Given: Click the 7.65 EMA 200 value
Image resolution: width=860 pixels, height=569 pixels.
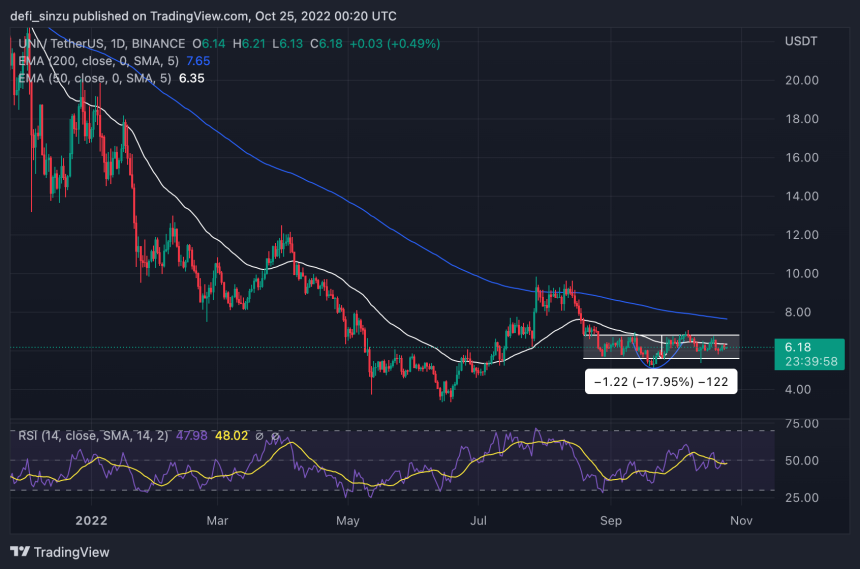Looking at the screenshot, I should pyautogui.click(x=198, y=61).
